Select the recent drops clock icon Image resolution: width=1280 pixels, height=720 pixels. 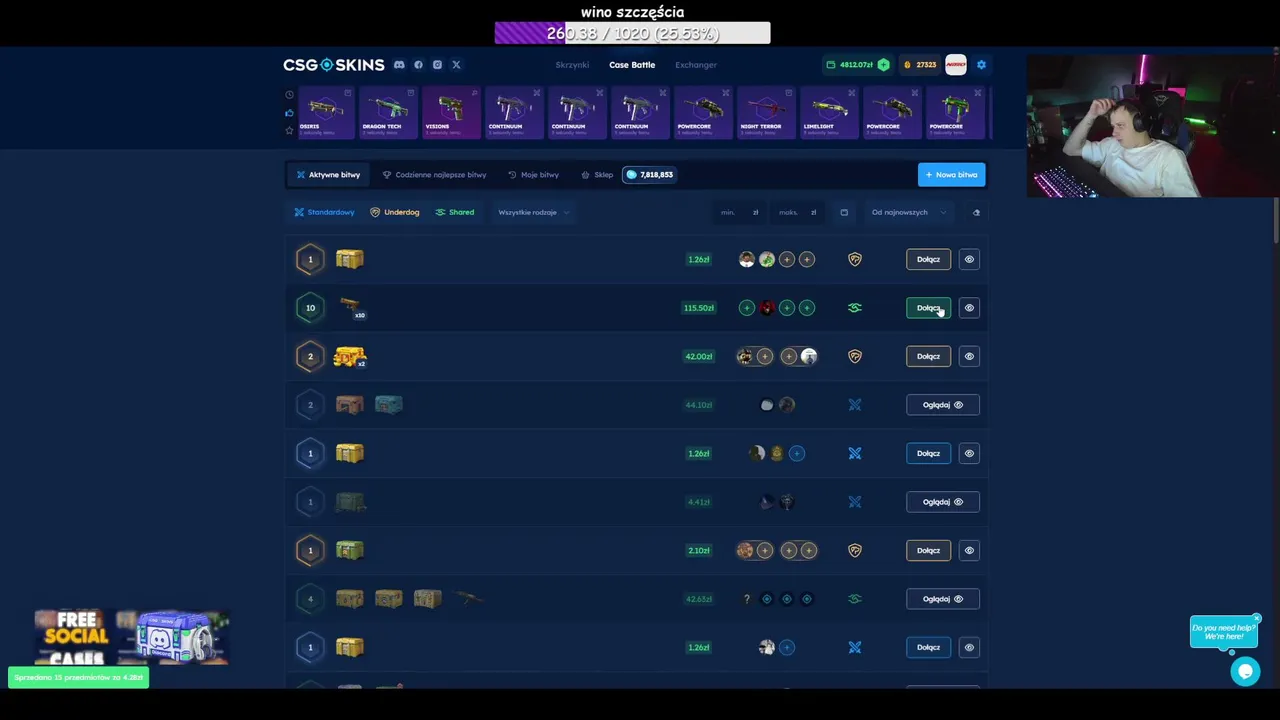click(x=289, y=95)
